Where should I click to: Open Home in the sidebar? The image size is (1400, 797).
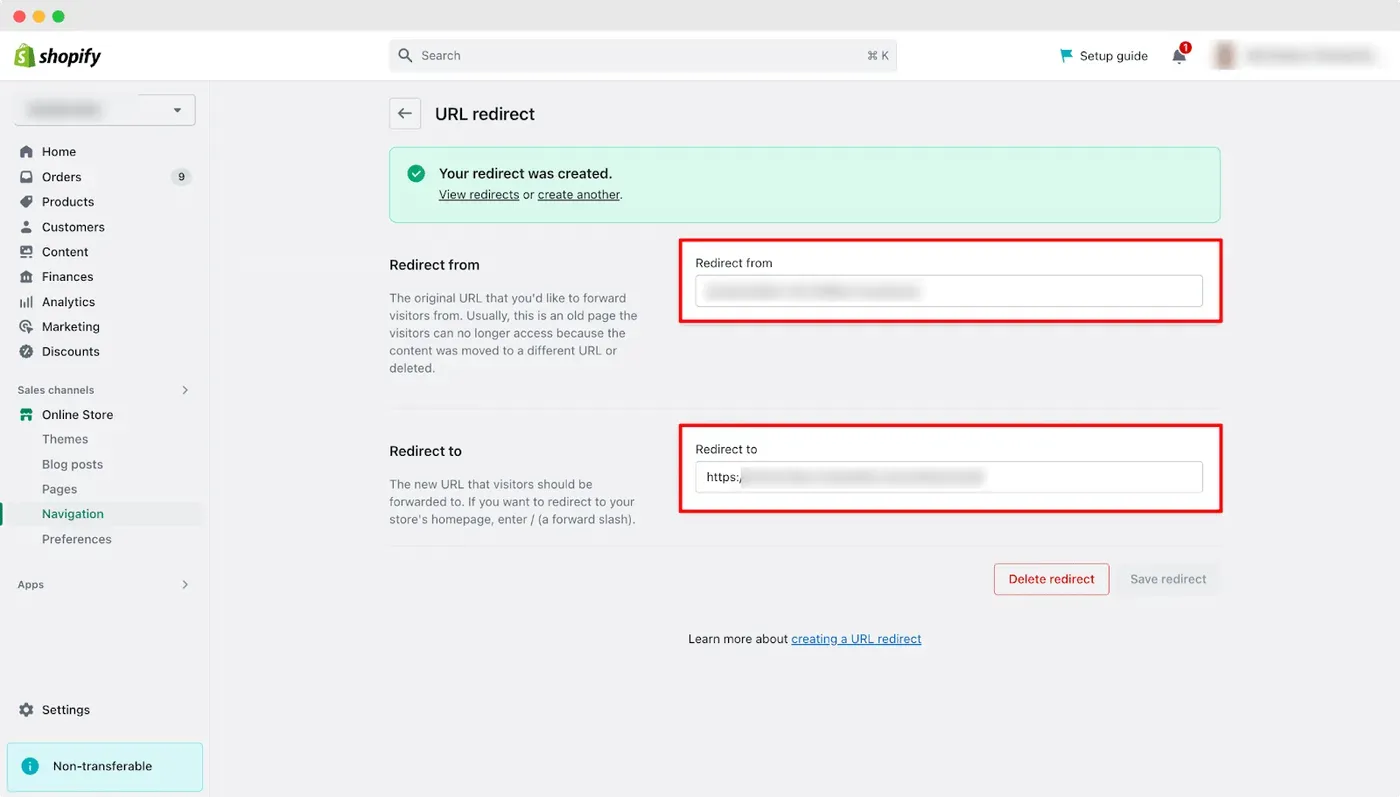click(59, 152)
